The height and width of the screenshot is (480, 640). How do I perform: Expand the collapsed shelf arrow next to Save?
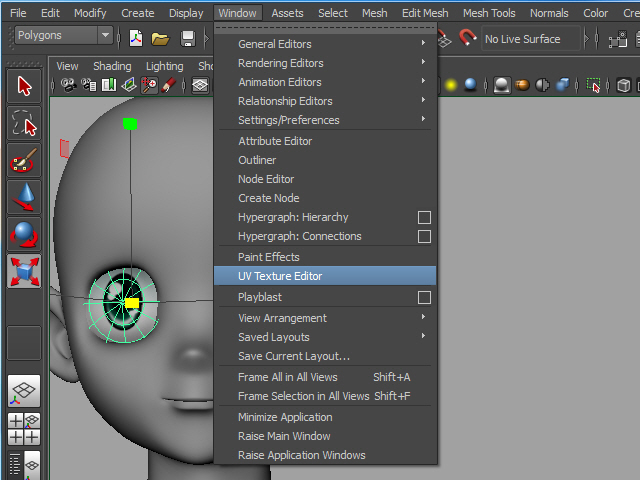click(x=207, y=39)
